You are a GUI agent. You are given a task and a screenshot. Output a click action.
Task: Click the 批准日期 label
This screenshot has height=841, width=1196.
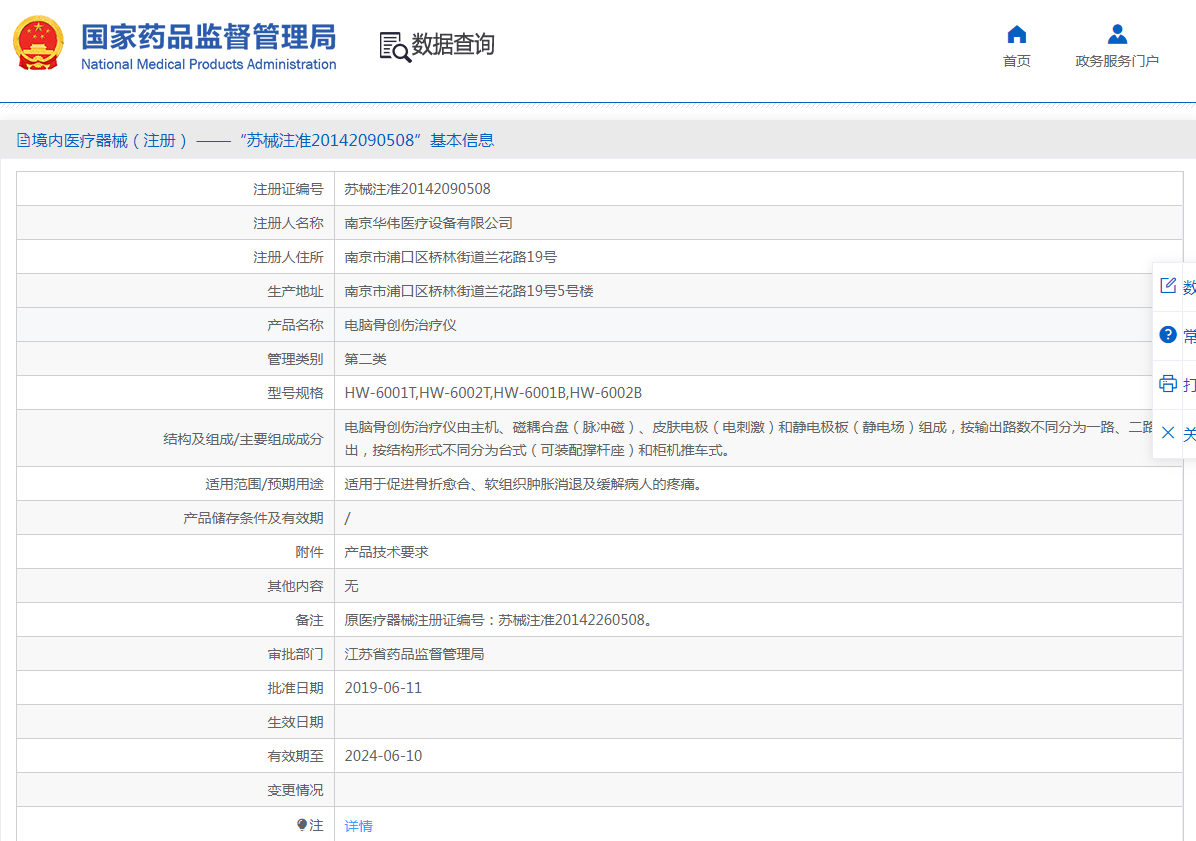295,688
